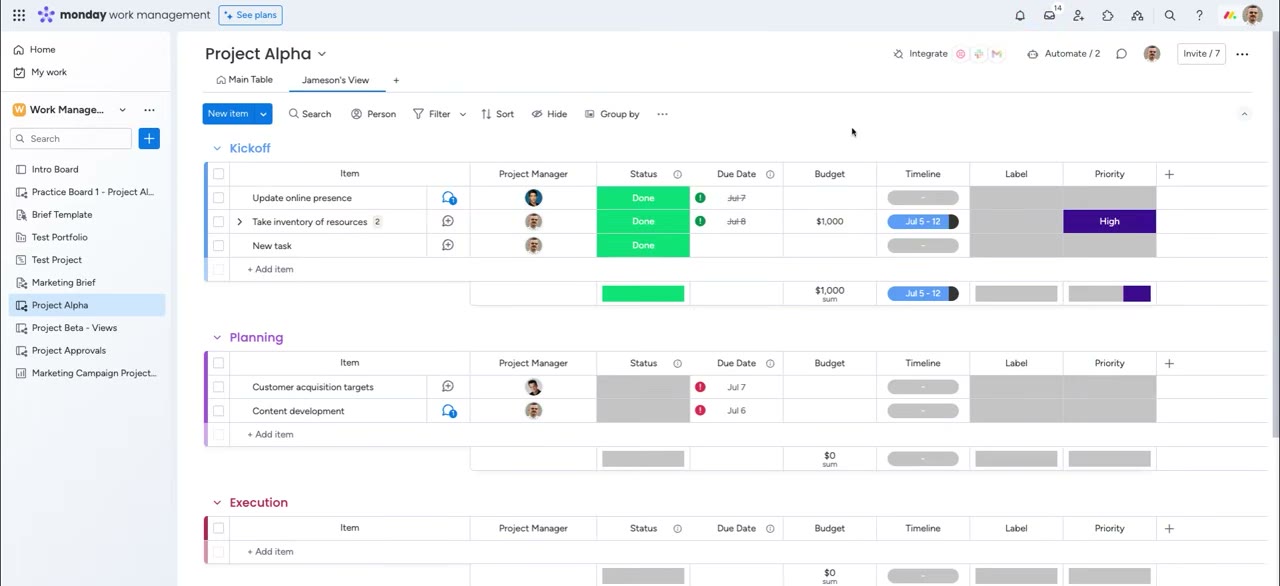
Task: Click Status column info icon in Kickoff
Action: (677, 174)
